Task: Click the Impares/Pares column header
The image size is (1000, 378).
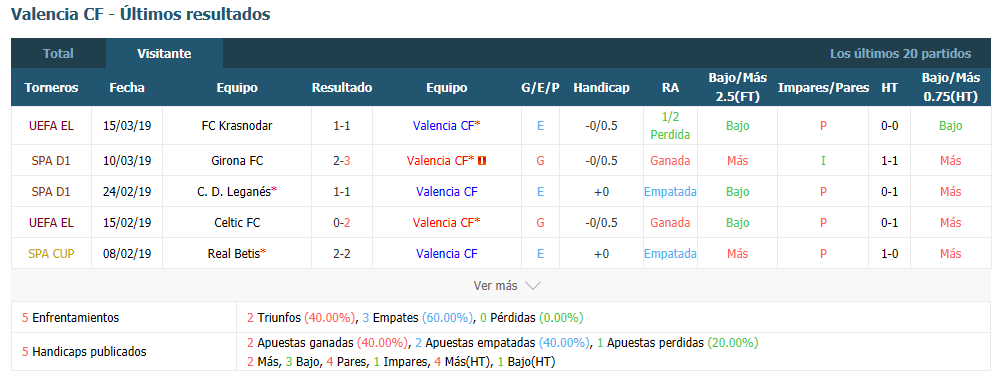Action: pyautogui.click(x=823, y=88)
